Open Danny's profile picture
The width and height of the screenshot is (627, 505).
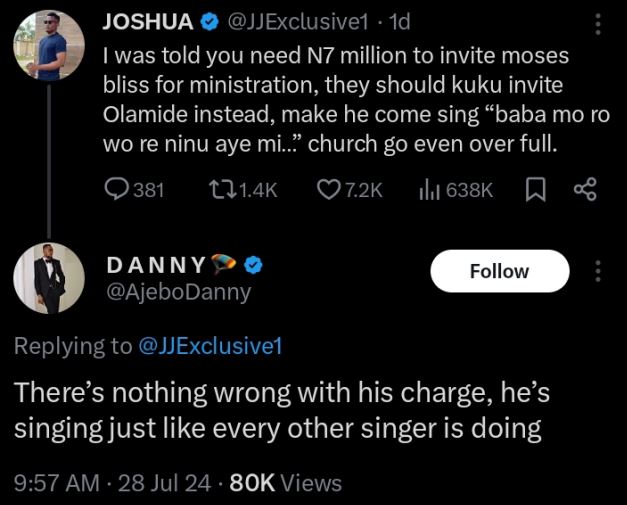click(48, 277)
